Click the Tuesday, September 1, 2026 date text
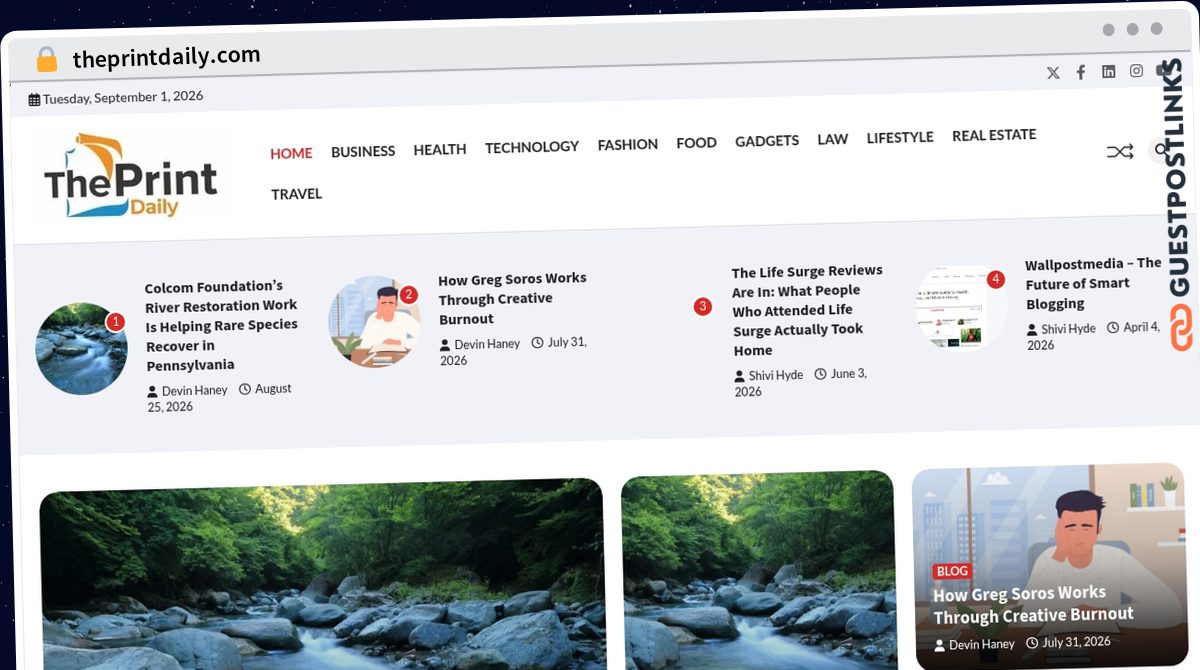The width and height of the screenshot is (1200, 670). pyautogui.click(x=123, y=97)
